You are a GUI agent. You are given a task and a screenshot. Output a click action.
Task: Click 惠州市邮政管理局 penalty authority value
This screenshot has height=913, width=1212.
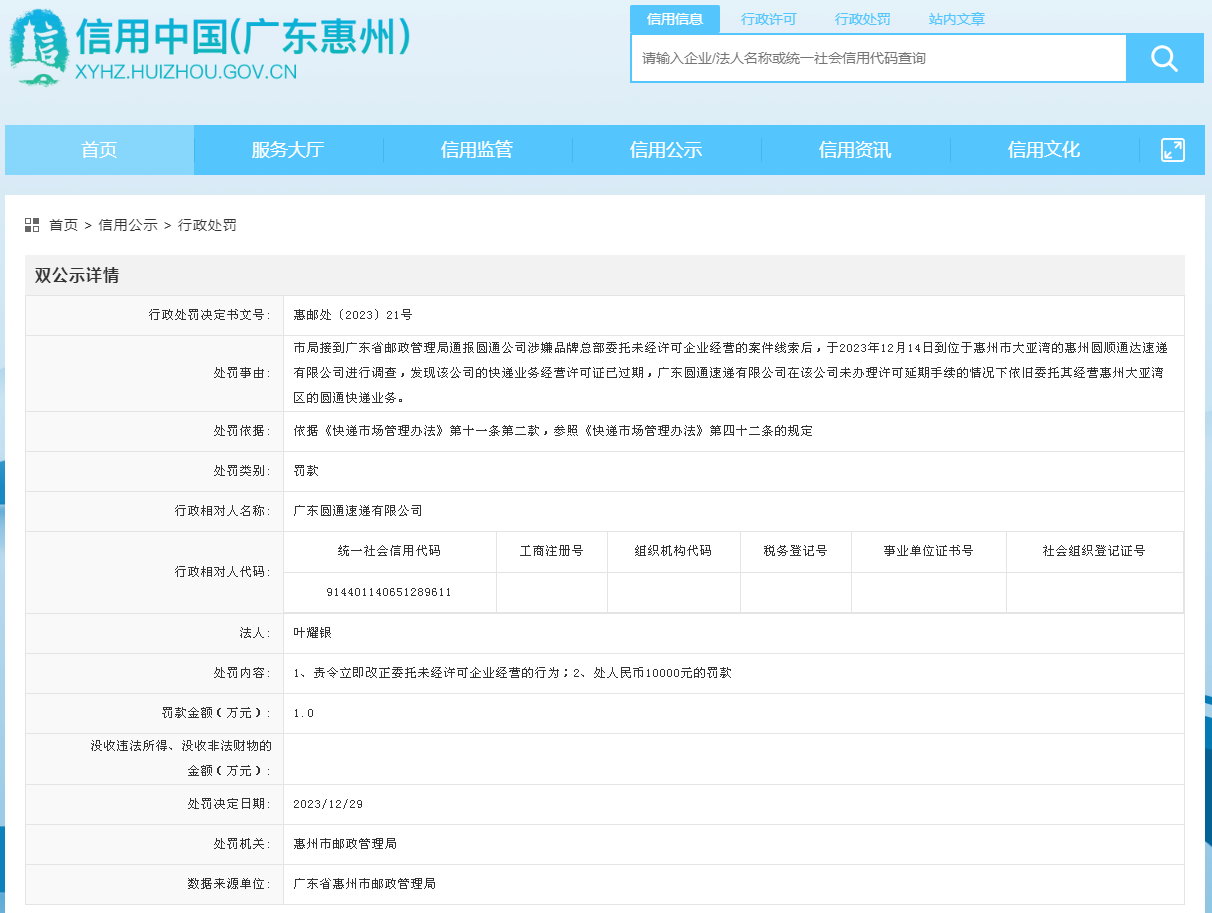345,844
